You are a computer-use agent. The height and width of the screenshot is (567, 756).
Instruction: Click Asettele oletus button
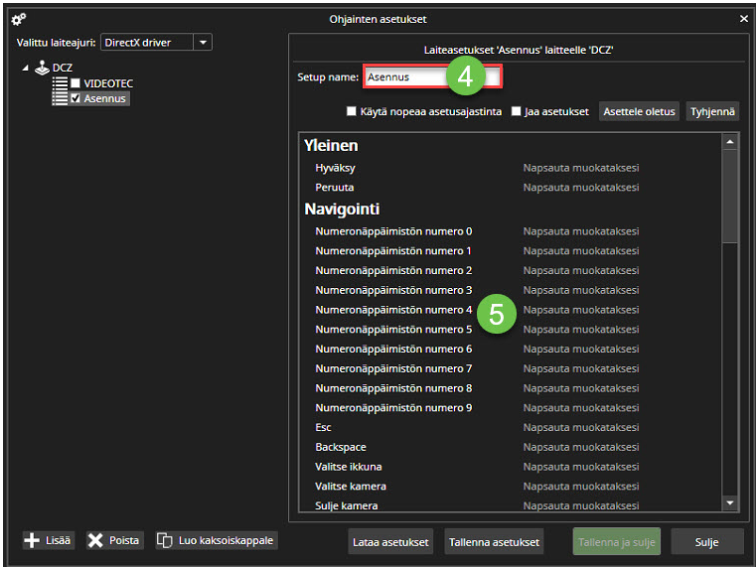639,111
